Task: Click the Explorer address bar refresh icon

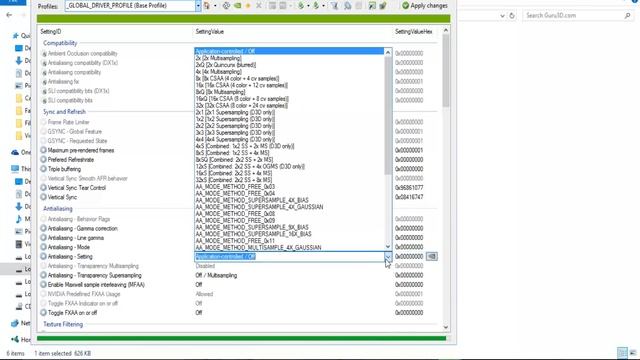Action: (x=512, y=16)
